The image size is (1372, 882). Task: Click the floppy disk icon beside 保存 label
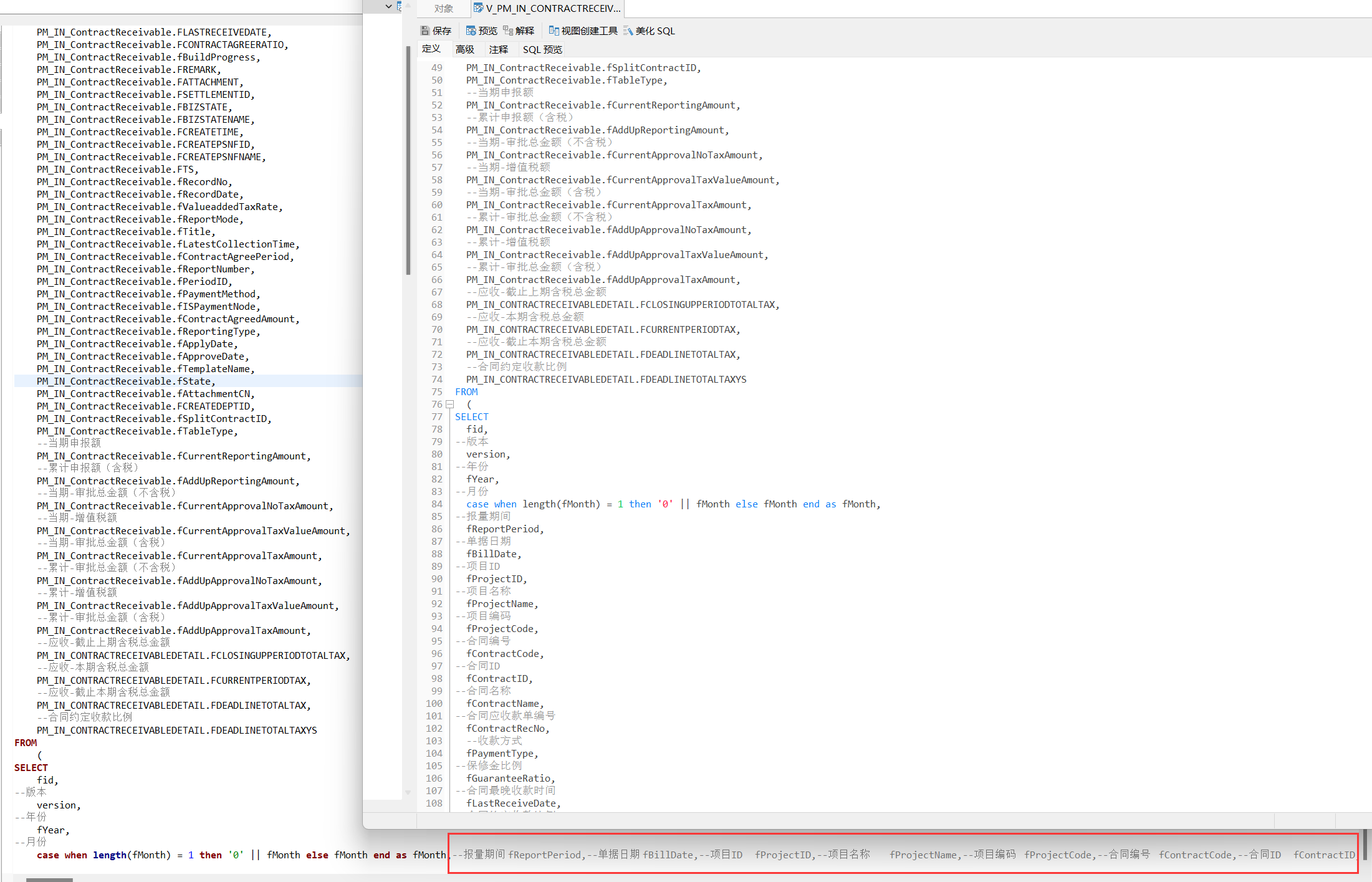426,30
